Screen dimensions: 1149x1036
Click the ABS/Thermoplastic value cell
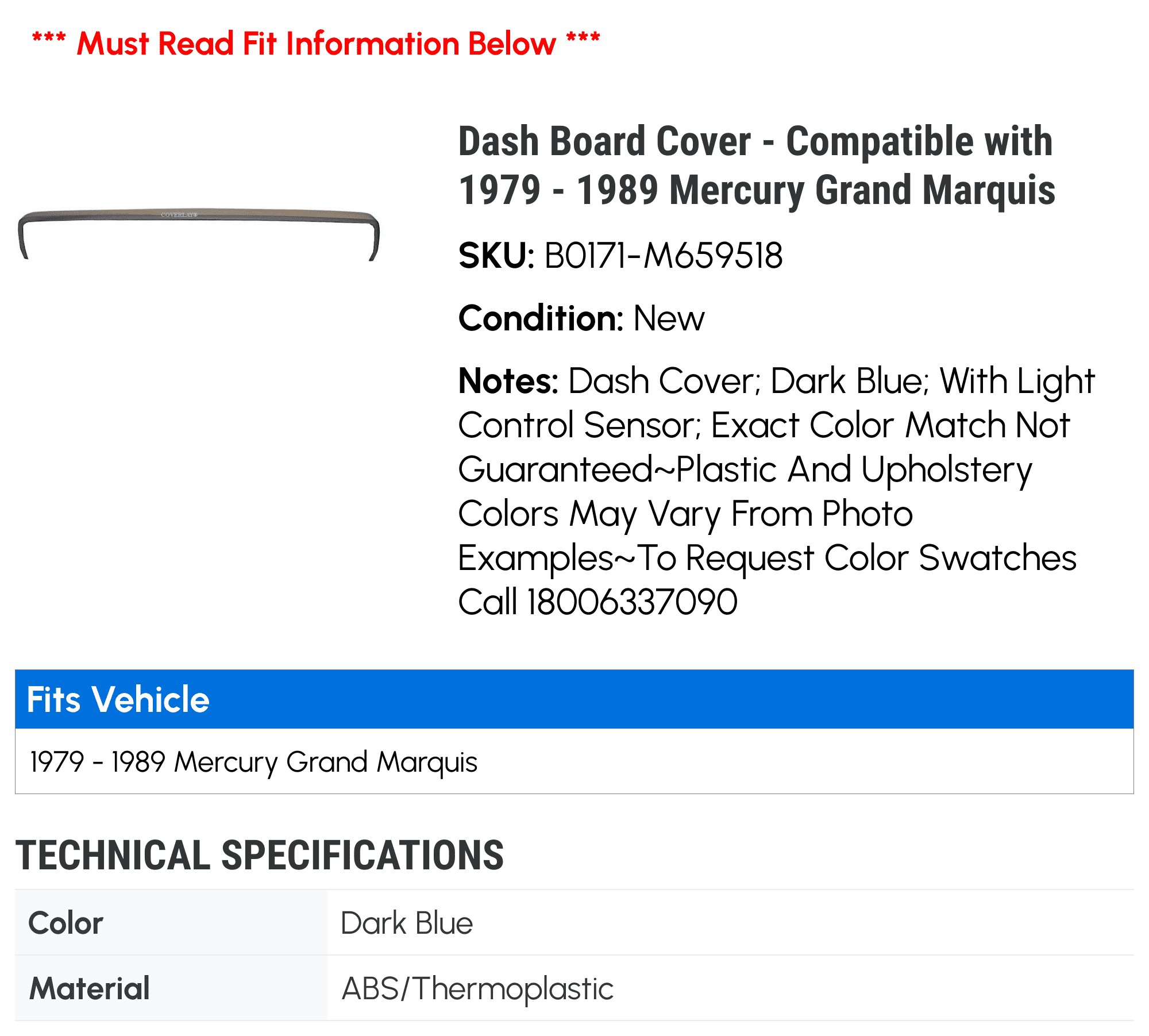coord(730,988)
